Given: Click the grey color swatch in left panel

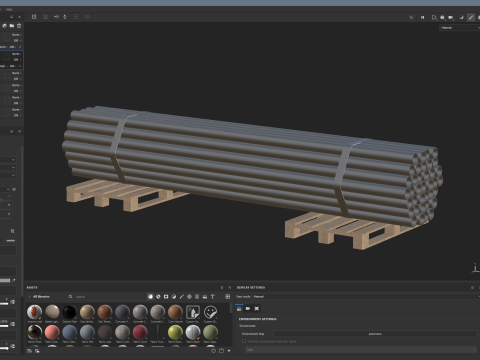Looking at the screenshot, I should pos(5,280).
